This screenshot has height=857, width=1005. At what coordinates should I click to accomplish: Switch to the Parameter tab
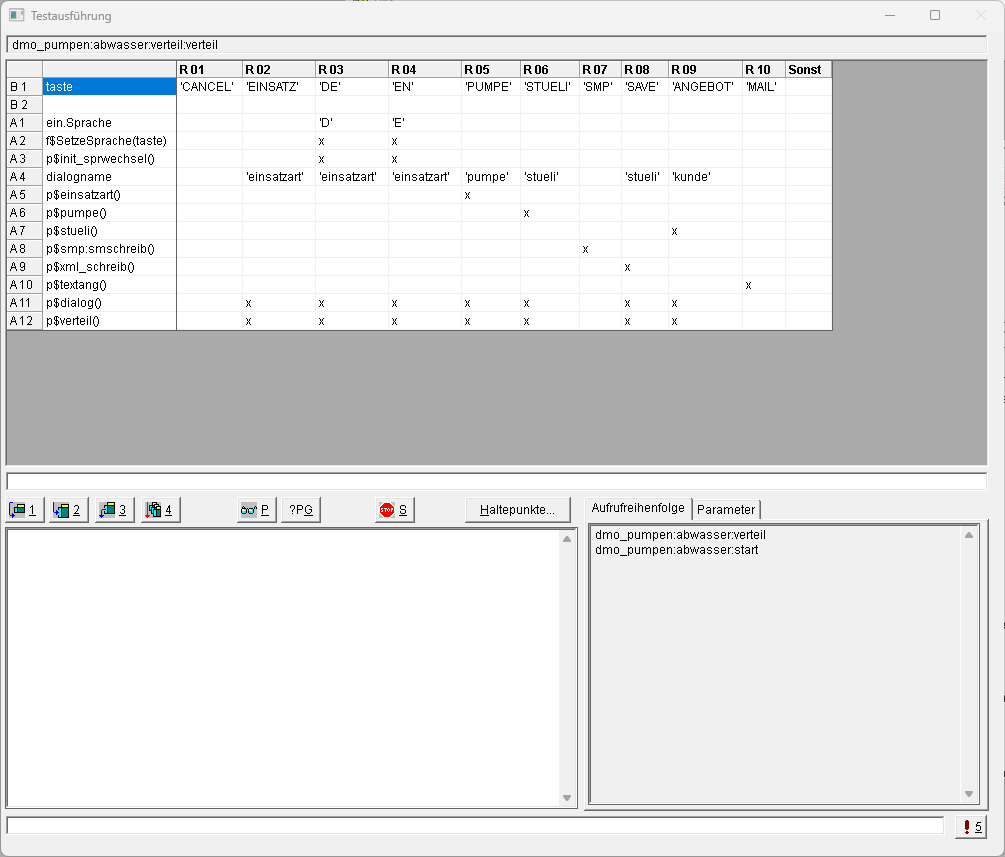pyautogui.click(x=727, y=510)
